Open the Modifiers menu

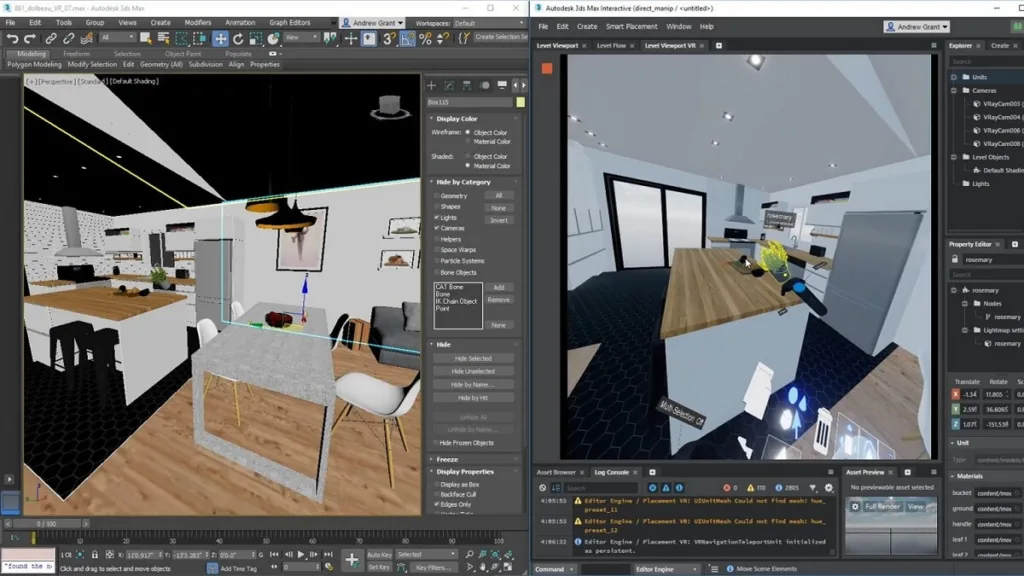[x=198, y=22]
